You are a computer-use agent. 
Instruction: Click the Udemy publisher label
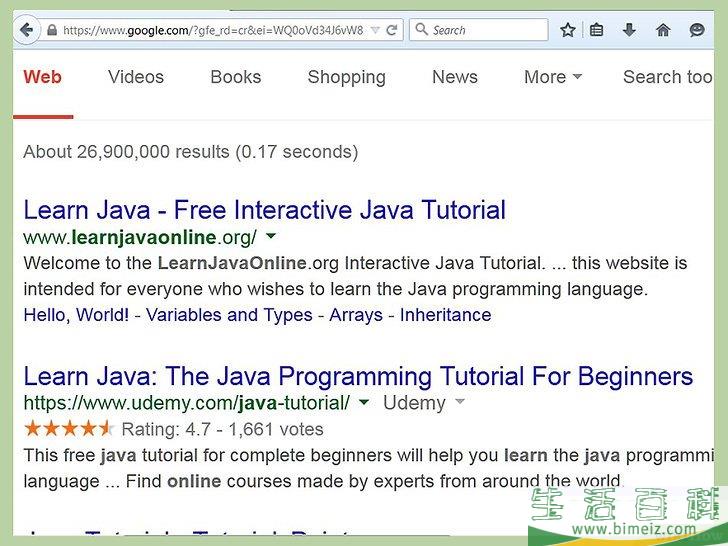tap(414, 403)
